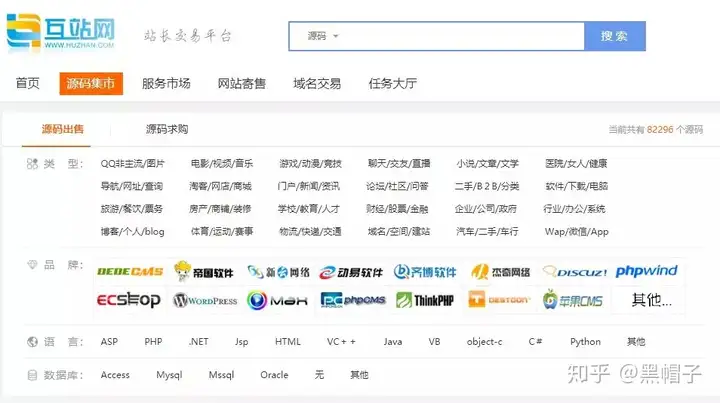Click the 齐博软件 brand logo
Viewport: 720px width, 403px height.
425,272
